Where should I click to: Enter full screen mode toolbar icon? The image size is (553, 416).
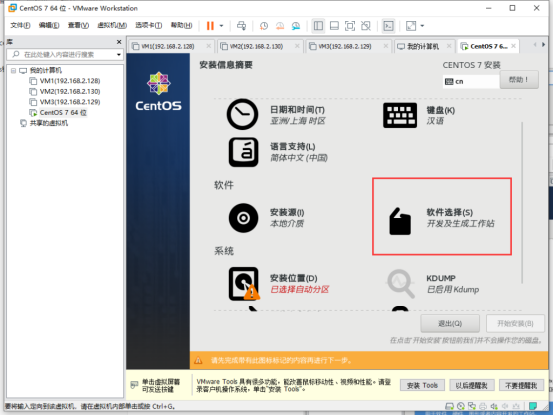350,26
